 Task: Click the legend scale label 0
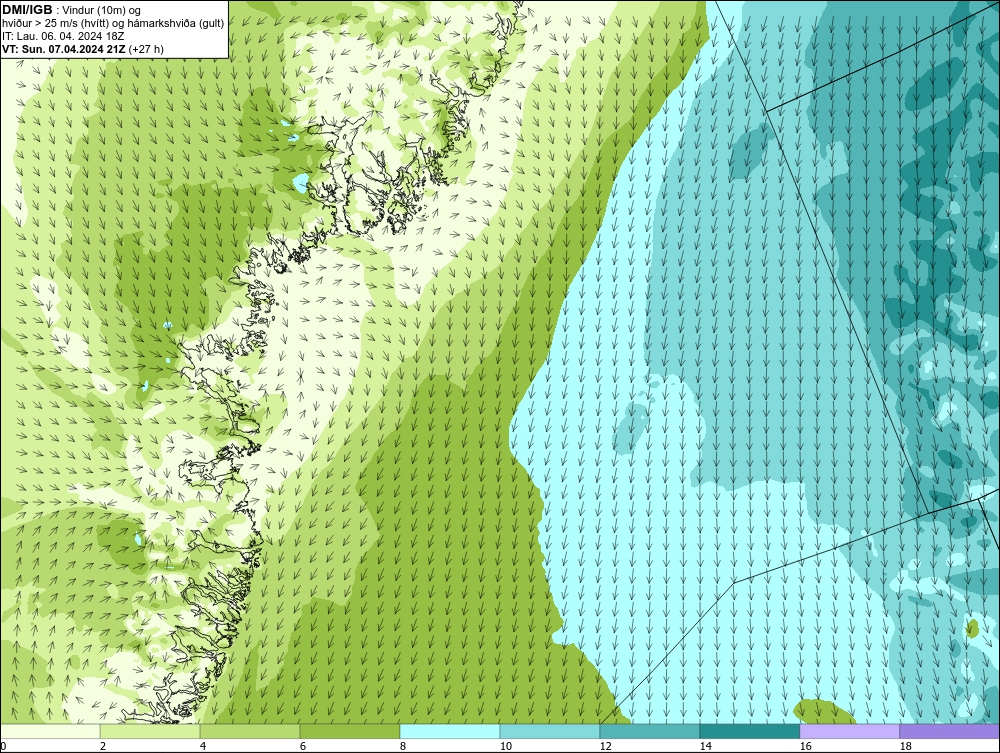point(3,747)
